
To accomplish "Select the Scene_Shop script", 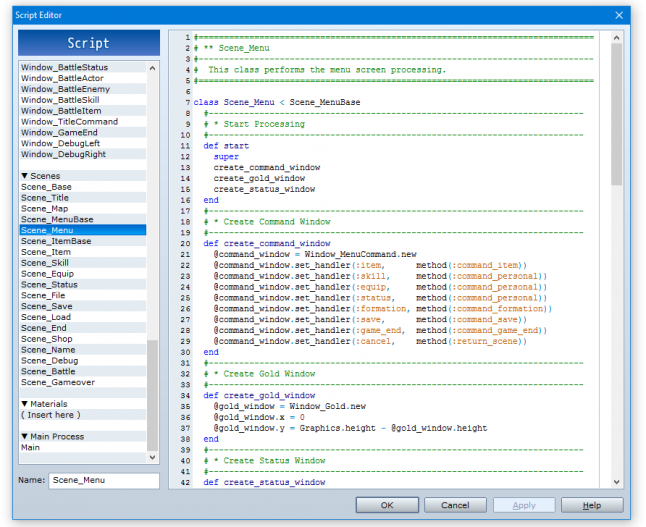I will click(x=46, y=339).
